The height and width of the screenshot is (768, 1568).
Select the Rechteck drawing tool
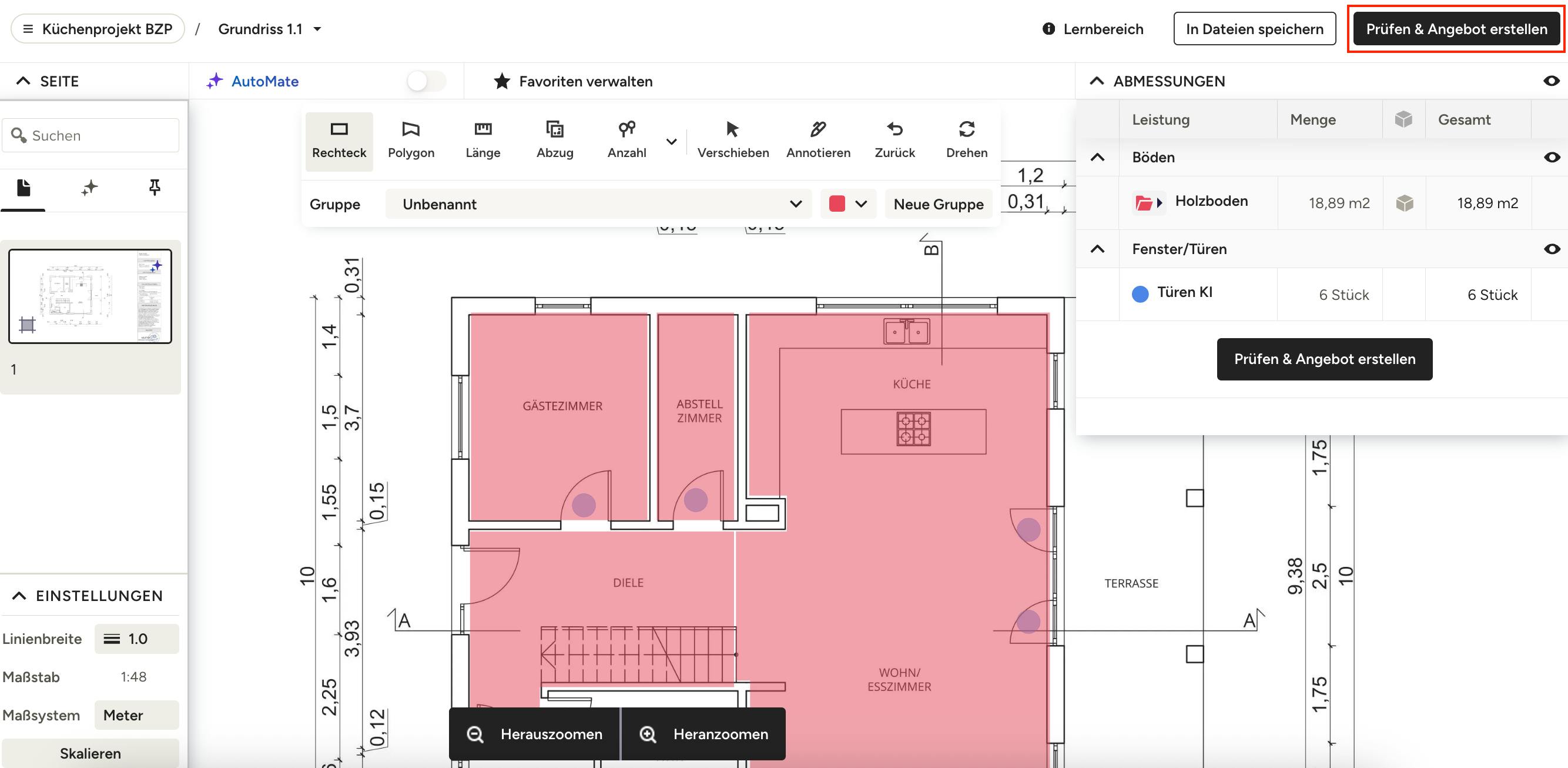[x=339, y=141]
